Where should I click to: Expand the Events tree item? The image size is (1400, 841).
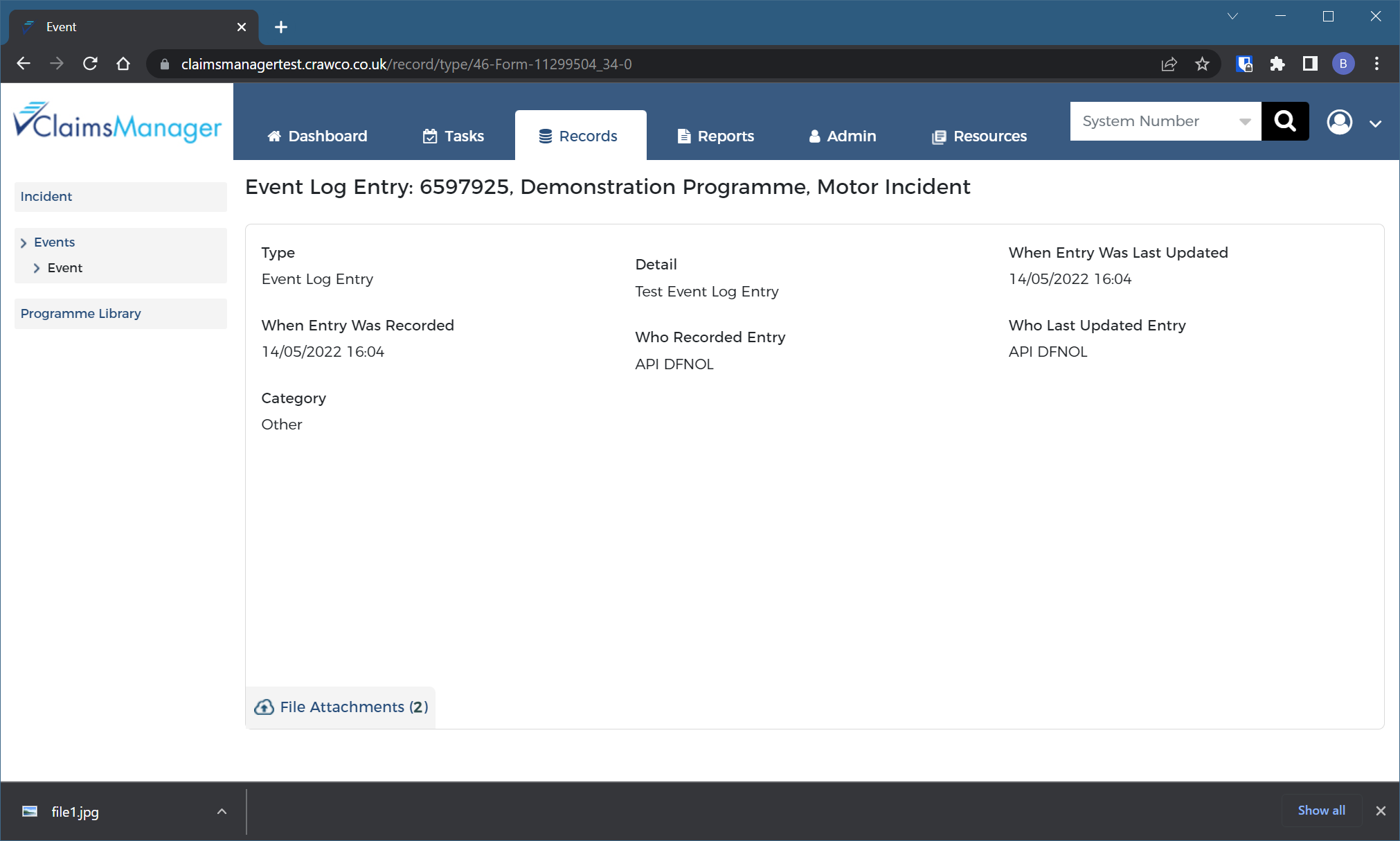click(x=24, y=242)
